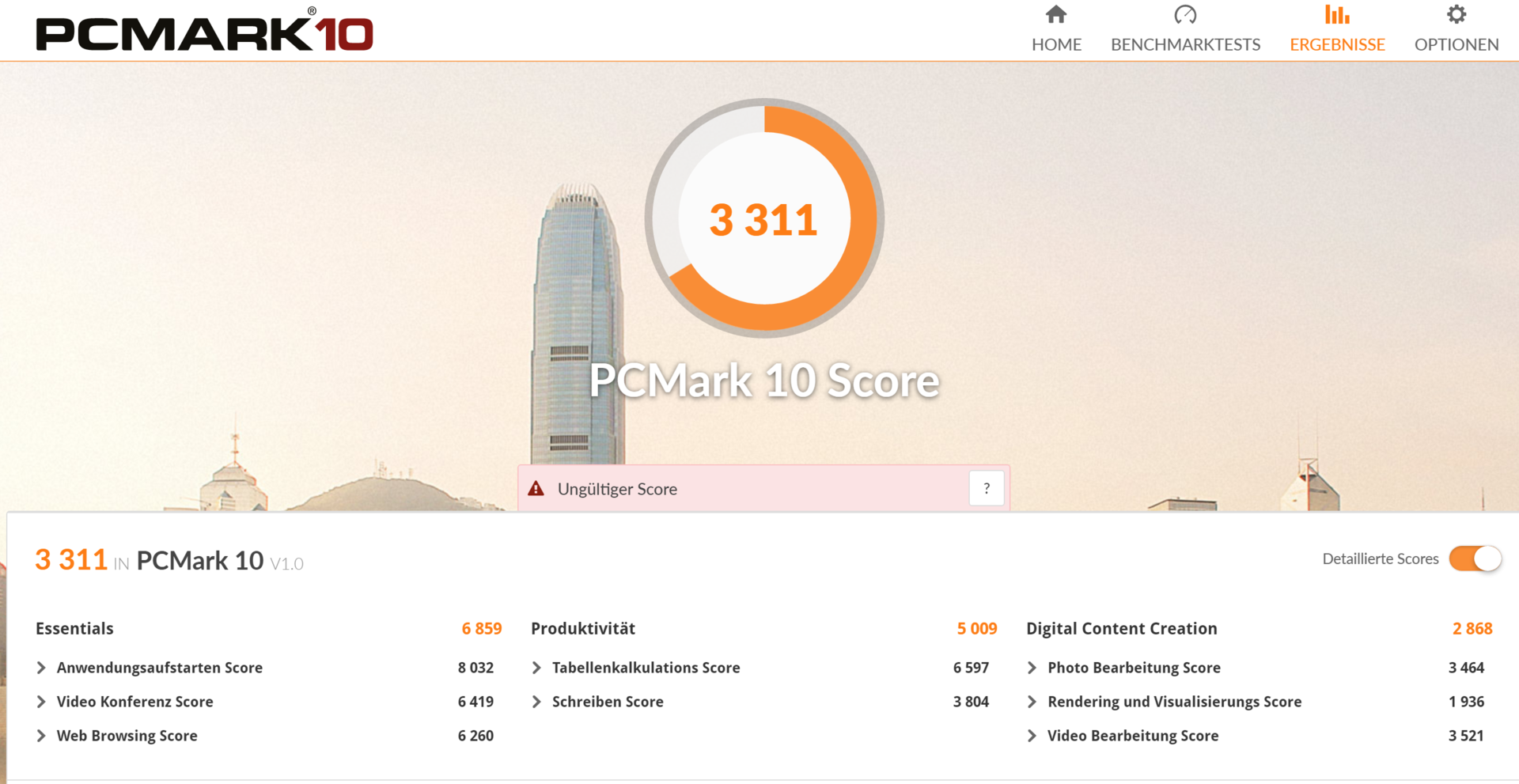Expand the Photo Bearbeitung Score row
1519x784 pixels.
(1032, 668)
